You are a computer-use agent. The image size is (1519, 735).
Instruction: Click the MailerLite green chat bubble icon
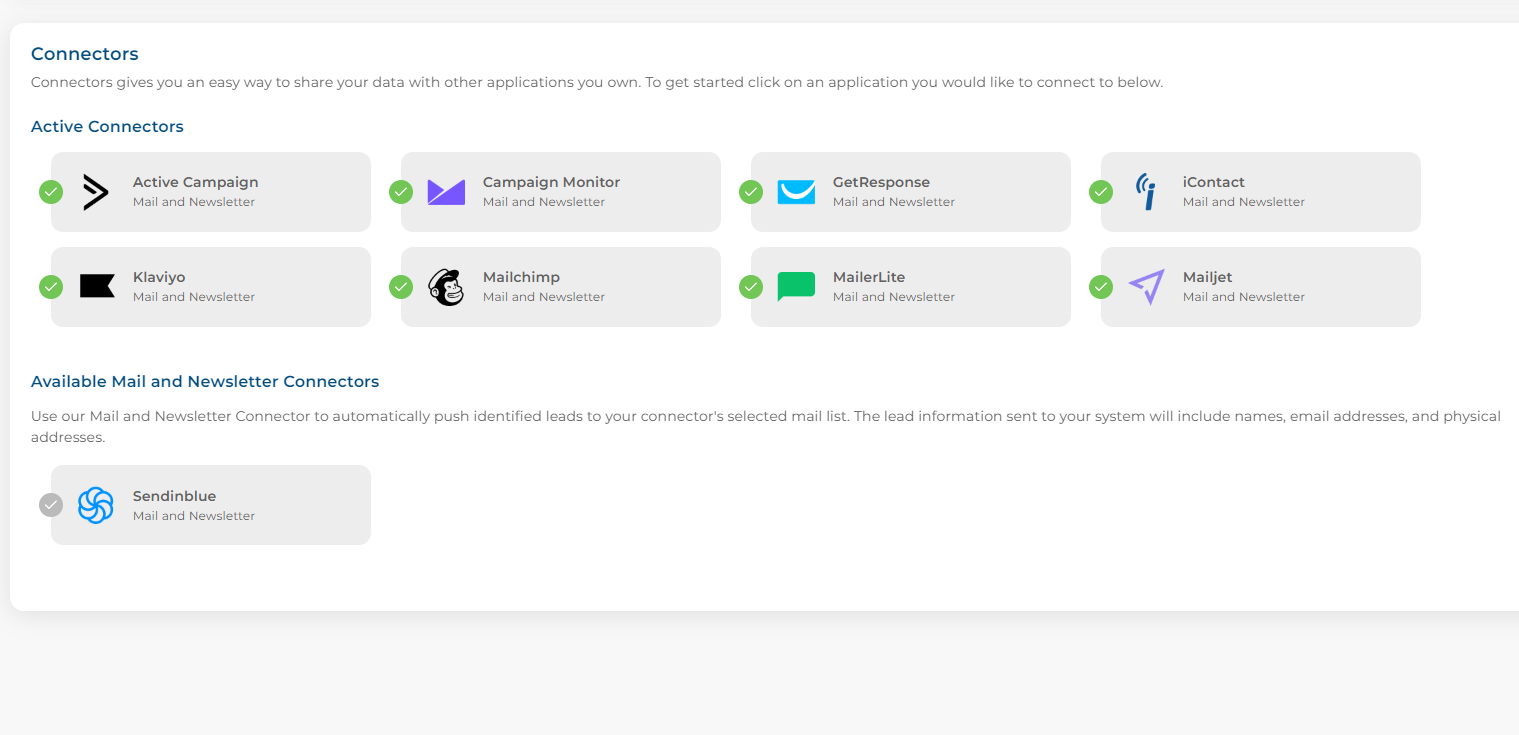[796, 287]
